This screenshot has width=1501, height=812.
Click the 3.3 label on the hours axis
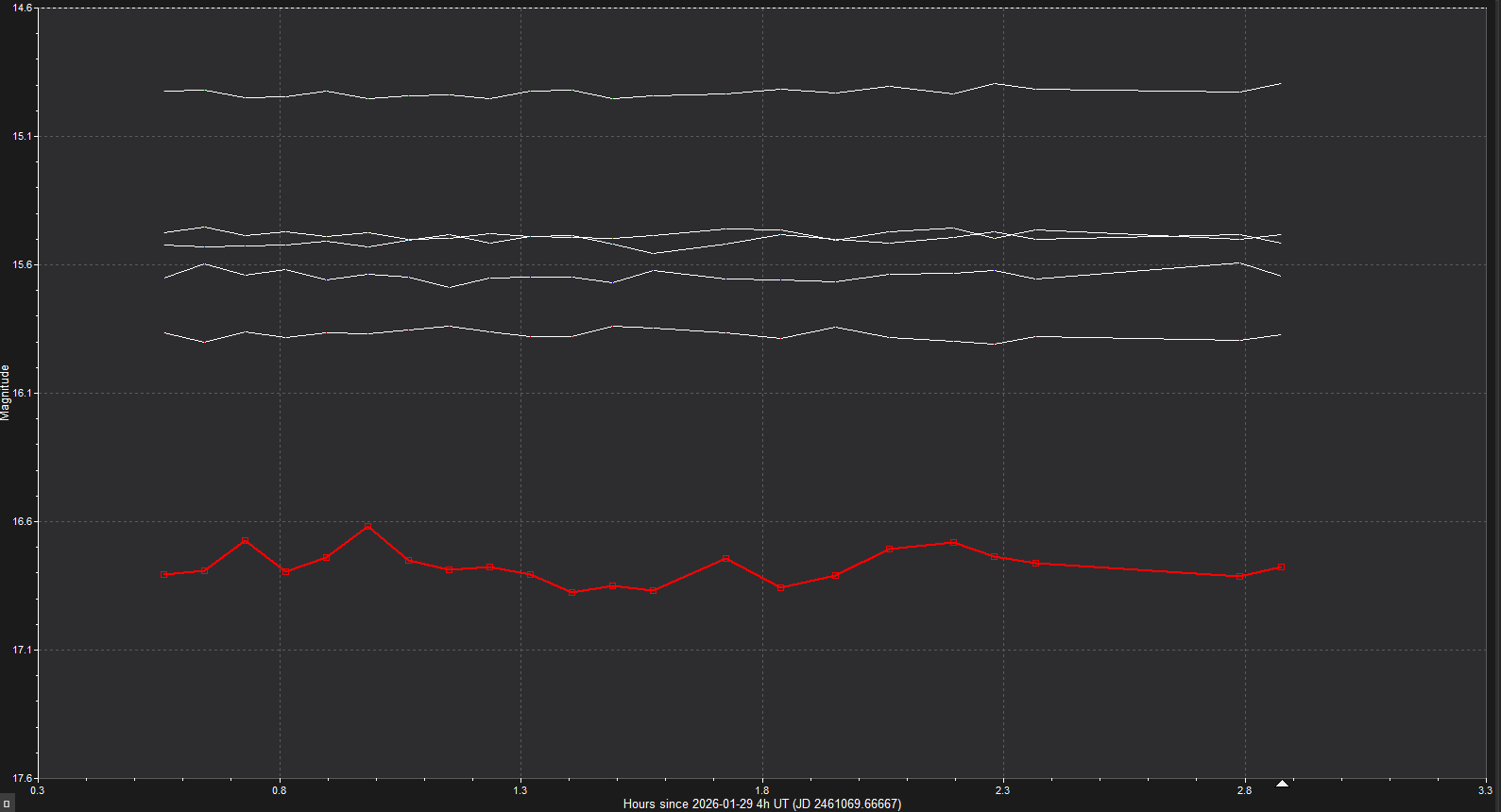[x=1485, y=790]
